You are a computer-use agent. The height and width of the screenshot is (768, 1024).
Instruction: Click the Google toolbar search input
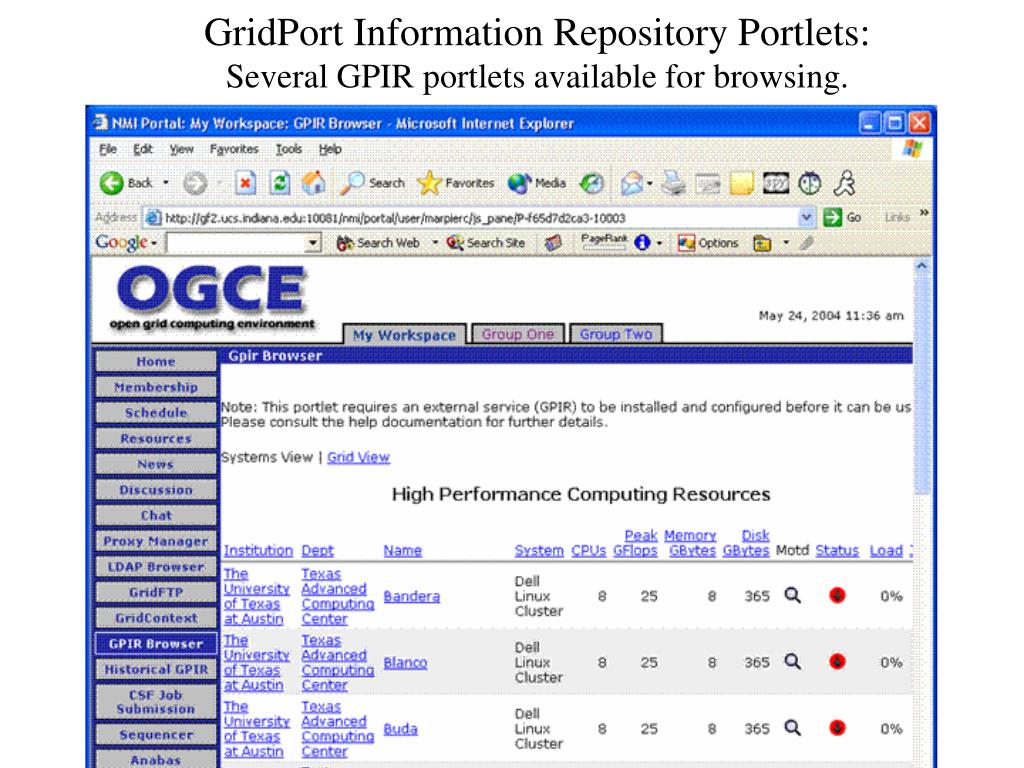pos(236,243)
